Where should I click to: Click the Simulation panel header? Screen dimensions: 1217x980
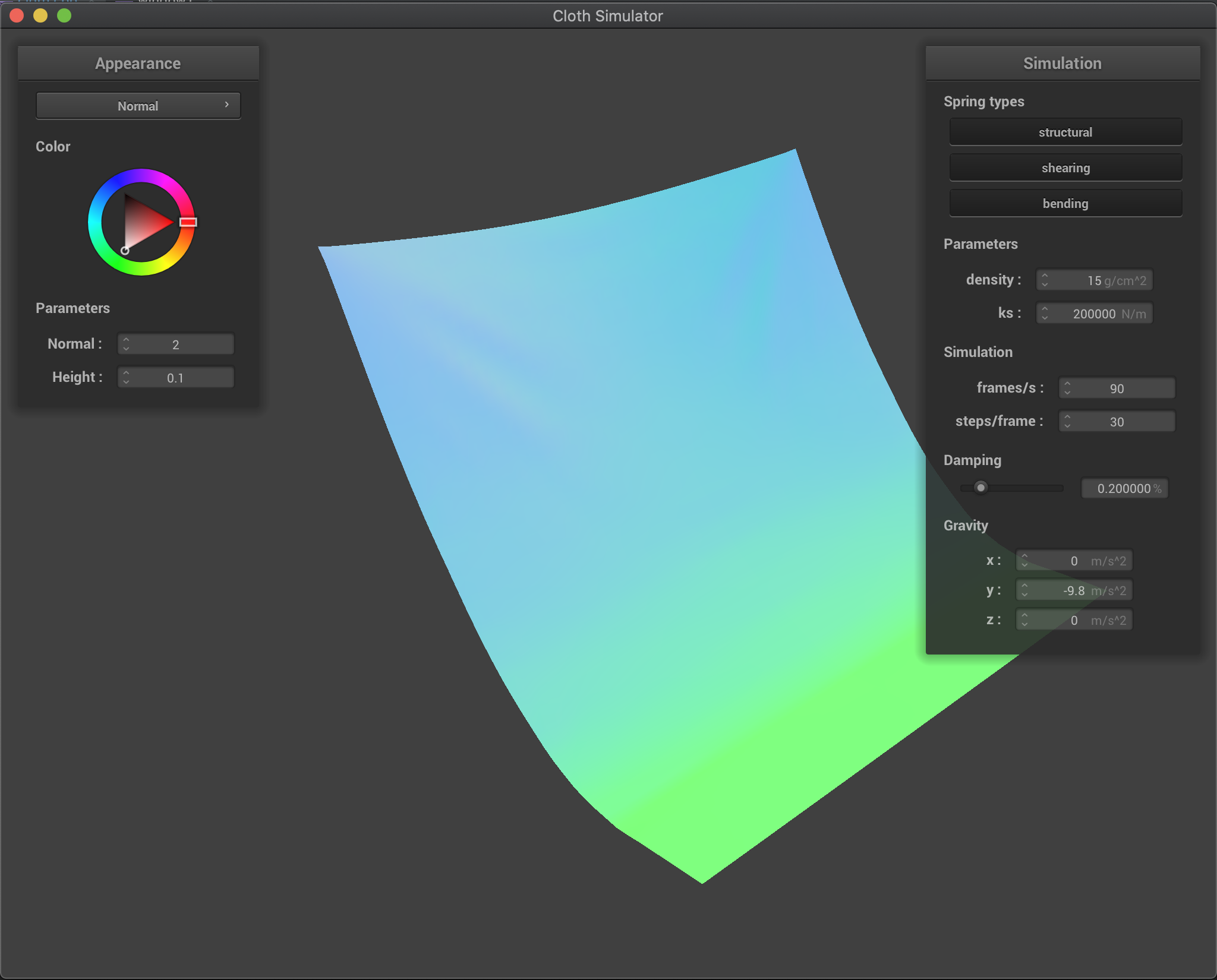(1062, 64)
